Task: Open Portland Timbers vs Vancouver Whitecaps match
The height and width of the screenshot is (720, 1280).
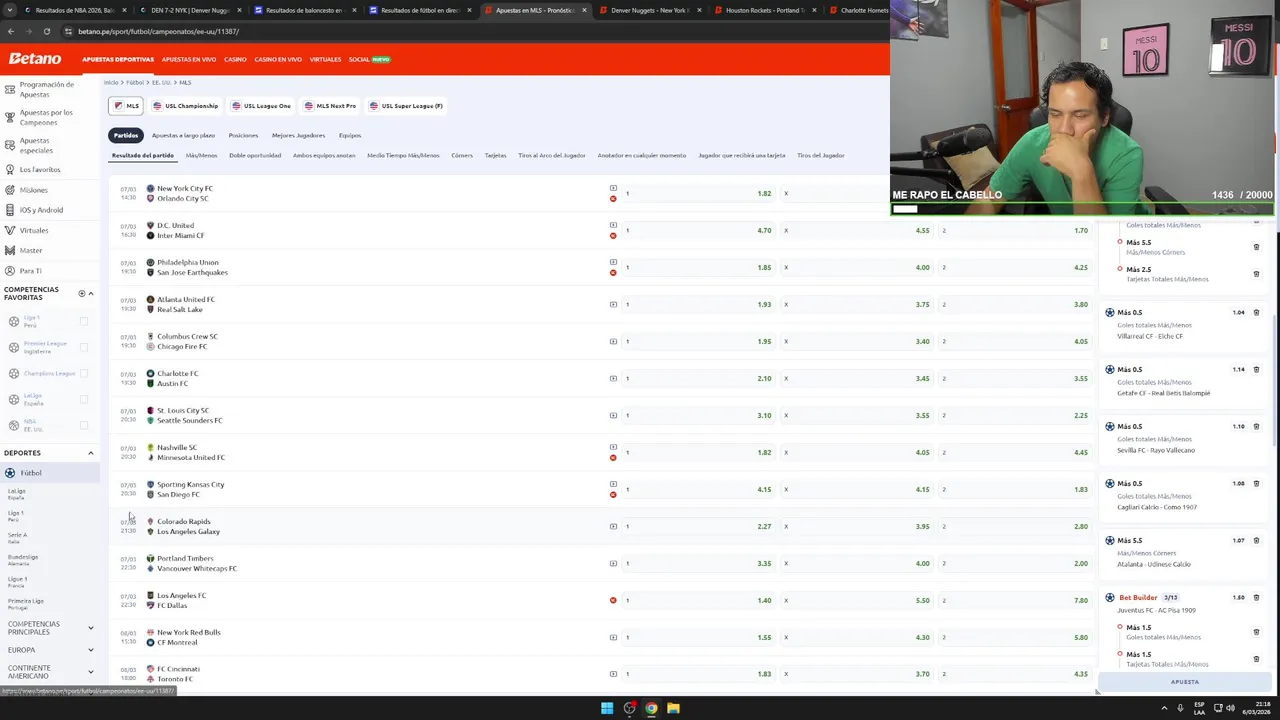Action: 197,563
